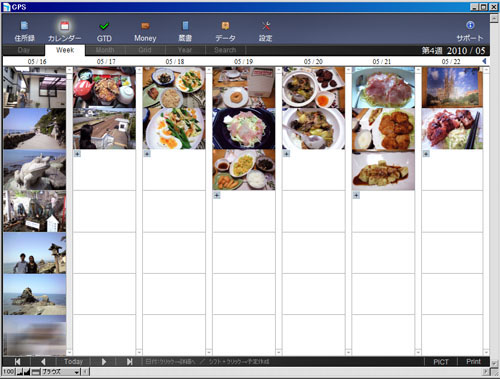This screenshot has width=500, height=379.
Task: Jump to Today in the navigation bar
Action: [x=73, y=362]
